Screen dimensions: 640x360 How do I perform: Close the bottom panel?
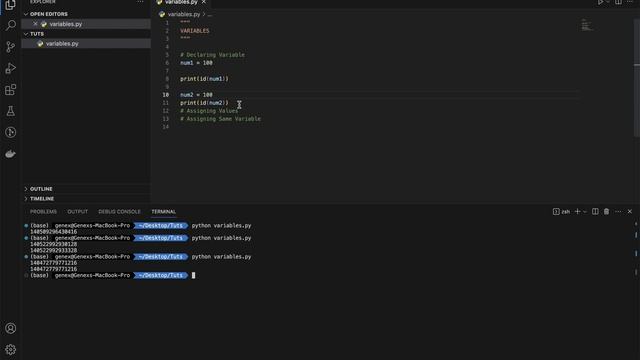[x=630, y=211]
